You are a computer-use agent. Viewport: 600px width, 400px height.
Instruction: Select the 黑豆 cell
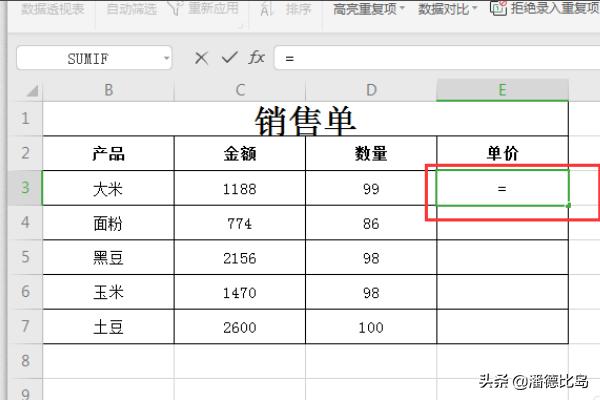pos(109,257)
